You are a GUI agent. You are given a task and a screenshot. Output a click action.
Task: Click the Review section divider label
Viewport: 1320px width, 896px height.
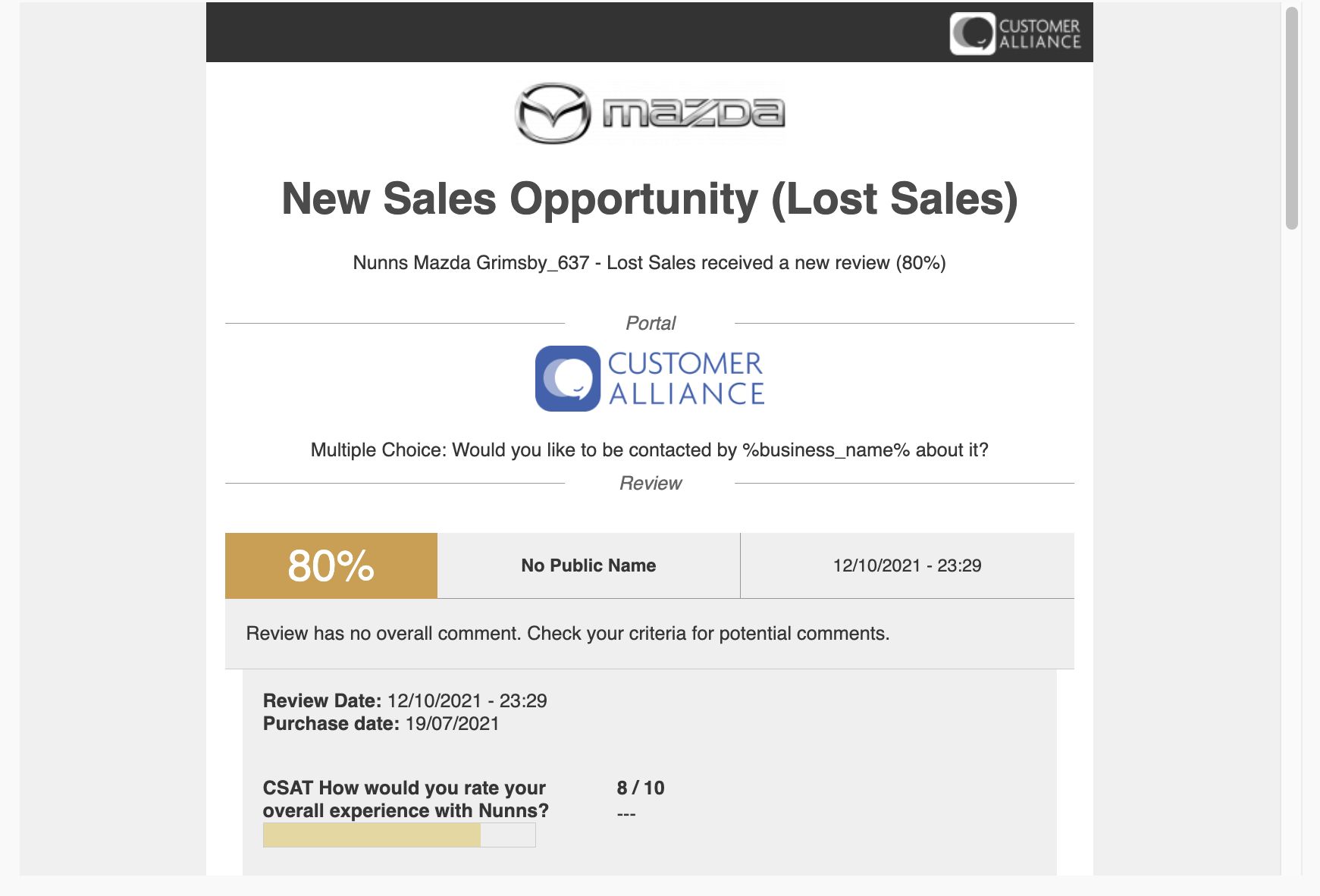tap(651, 483)
